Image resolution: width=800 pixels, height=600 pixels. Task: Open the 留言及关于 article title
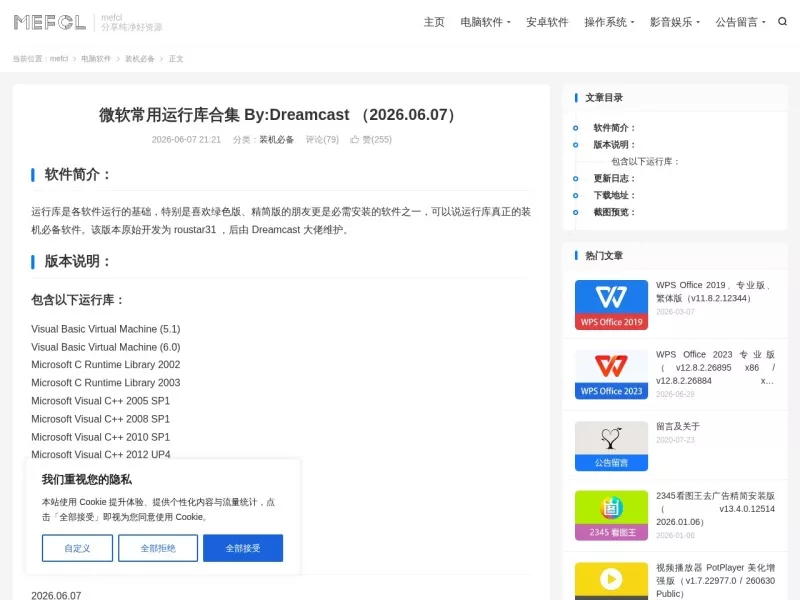click(678, 426)
